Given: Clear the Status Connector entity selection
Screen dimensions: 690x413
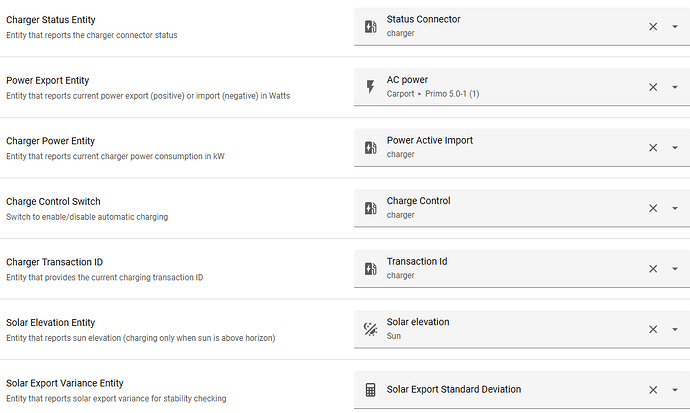Looking at the screenshot, I should pyautogui.click(x=653, y=27).
